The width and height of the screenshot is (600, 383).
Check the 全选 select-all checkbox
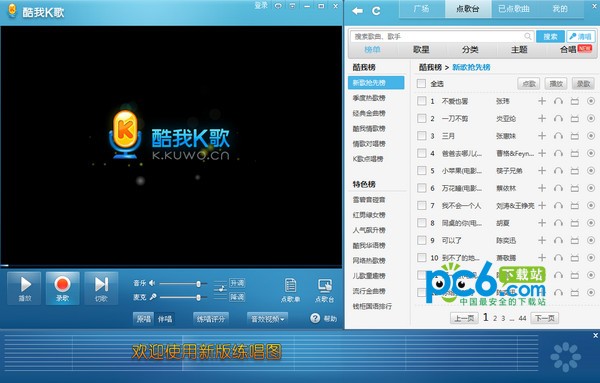421,83
